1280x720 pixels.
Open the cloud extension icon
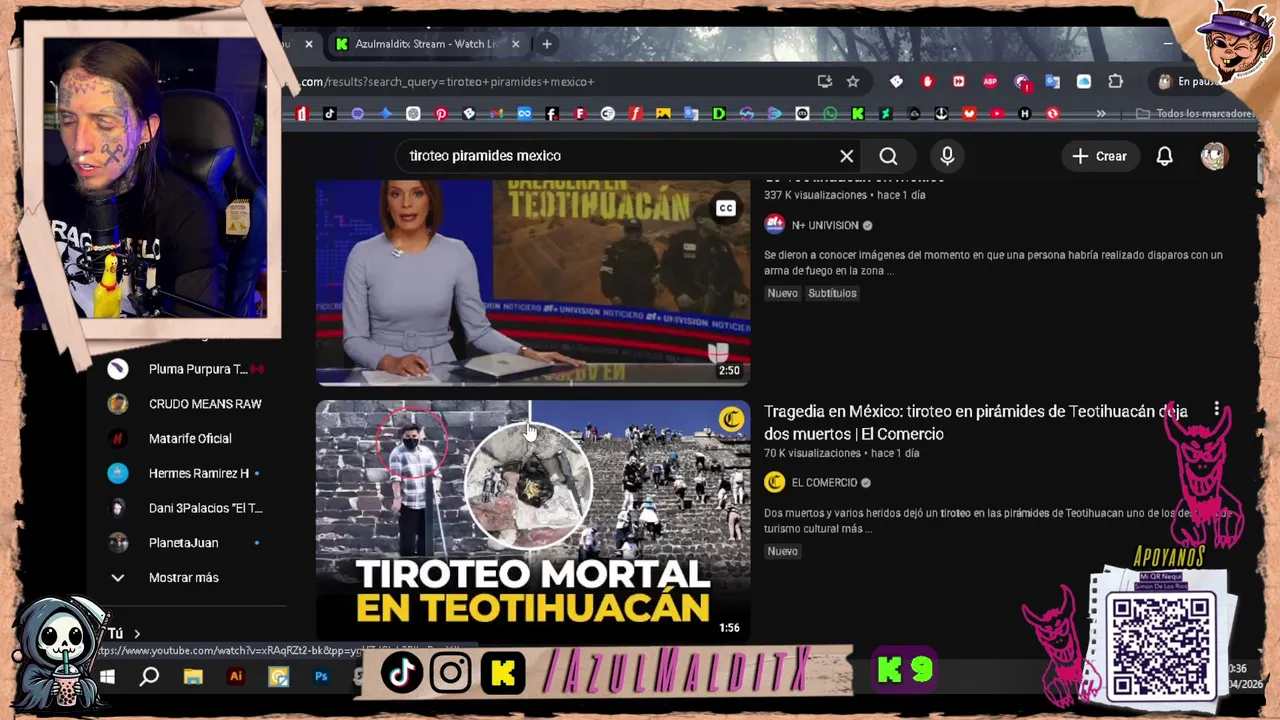pos(1084,82)
